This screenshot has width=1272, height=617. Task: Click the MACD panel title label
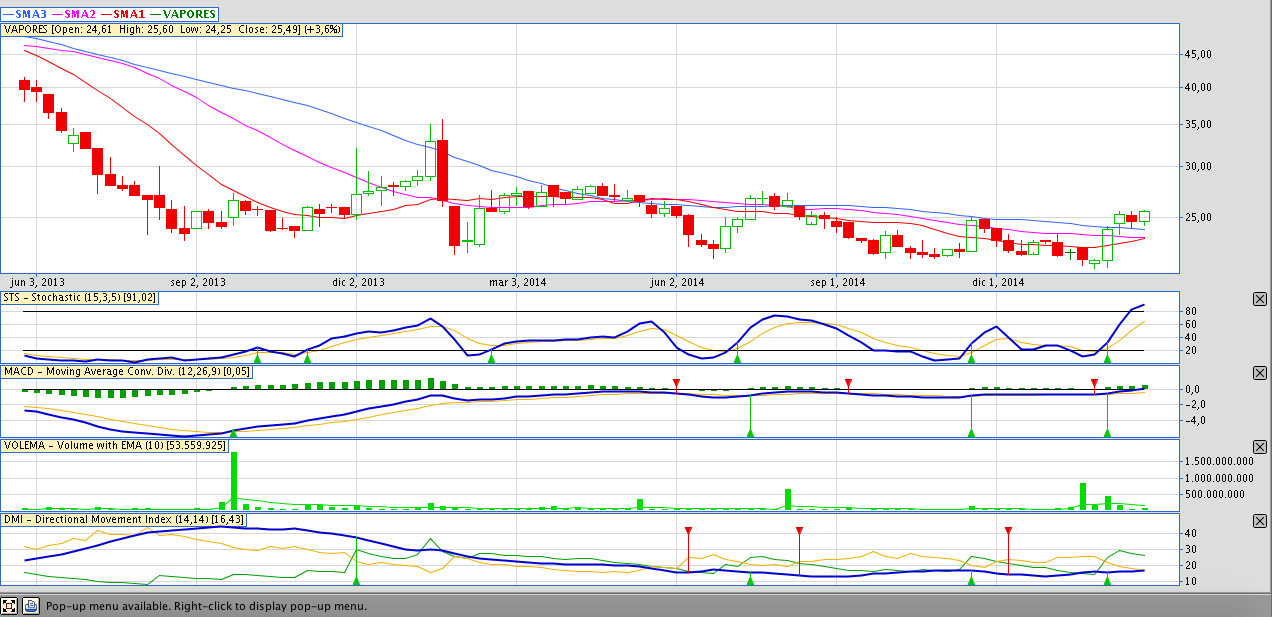coord(126,371)
